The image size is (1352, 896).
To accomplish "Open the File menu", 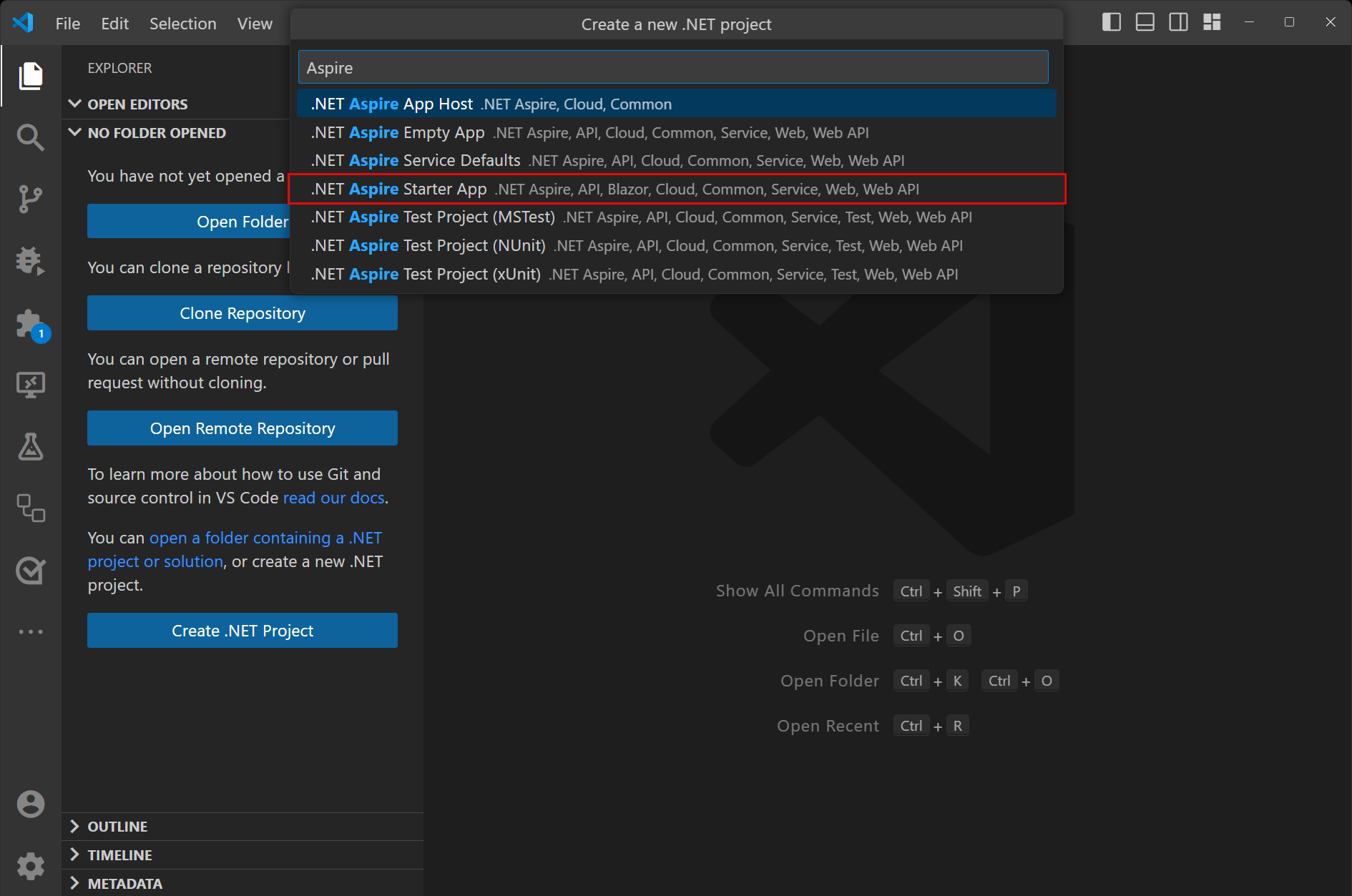I will click(68, 24).
